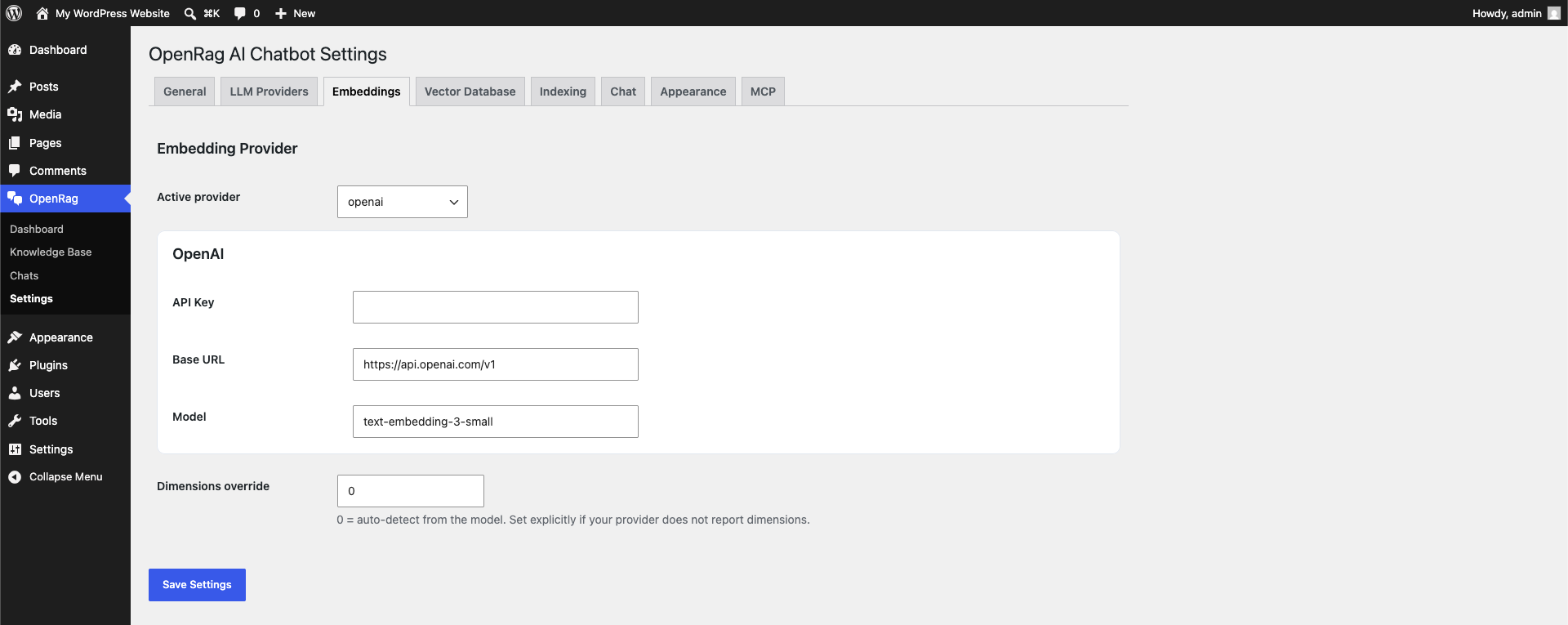Click the Save Settings button

(x=197, y=585)
